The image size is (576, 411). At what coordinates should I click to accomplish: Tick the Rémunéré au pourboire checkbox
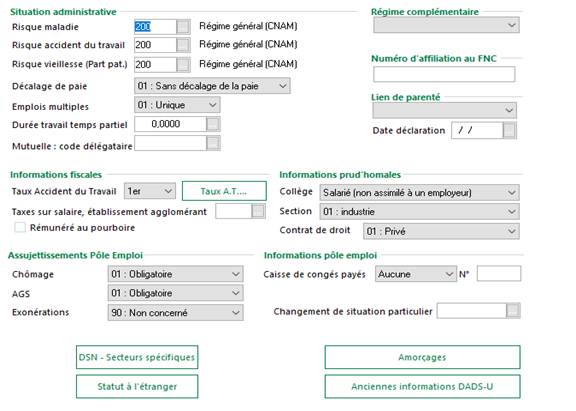(x=20, y=227)
